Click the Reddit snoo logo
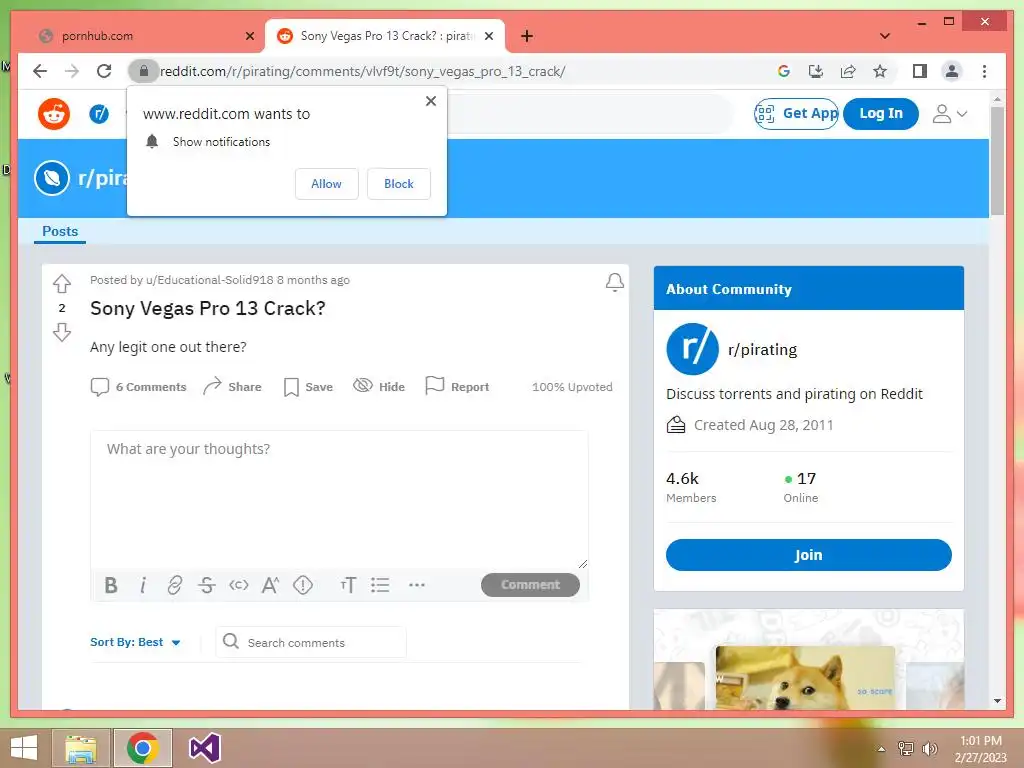This screenshot has width=1024, height=768. (x=54, y=114)
